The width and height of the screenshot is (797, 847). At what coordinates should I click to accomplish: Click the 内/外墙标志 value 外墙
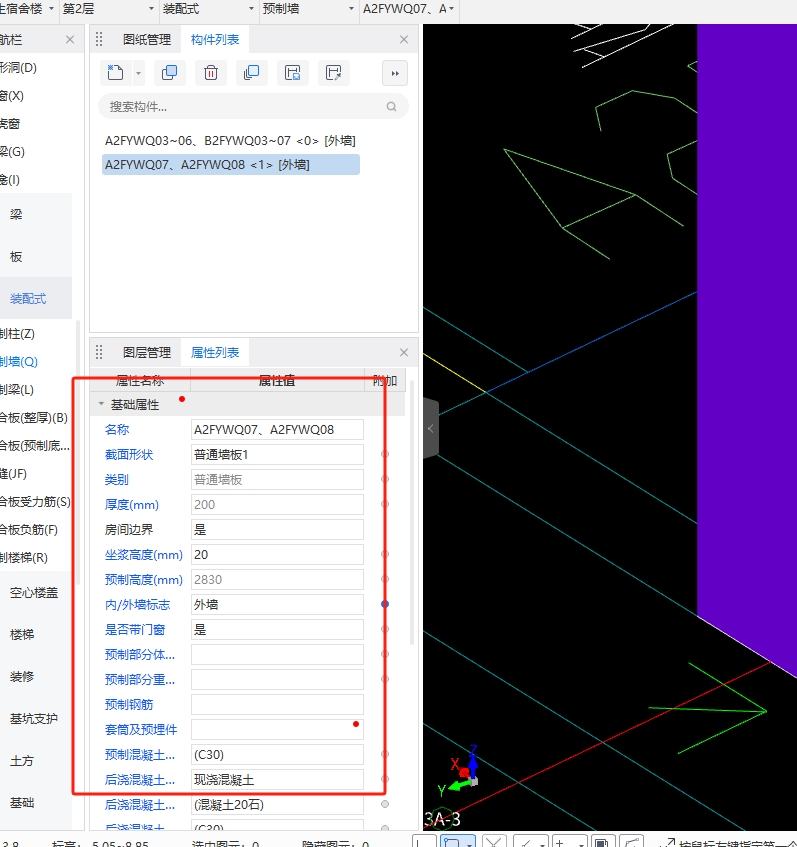277,605
